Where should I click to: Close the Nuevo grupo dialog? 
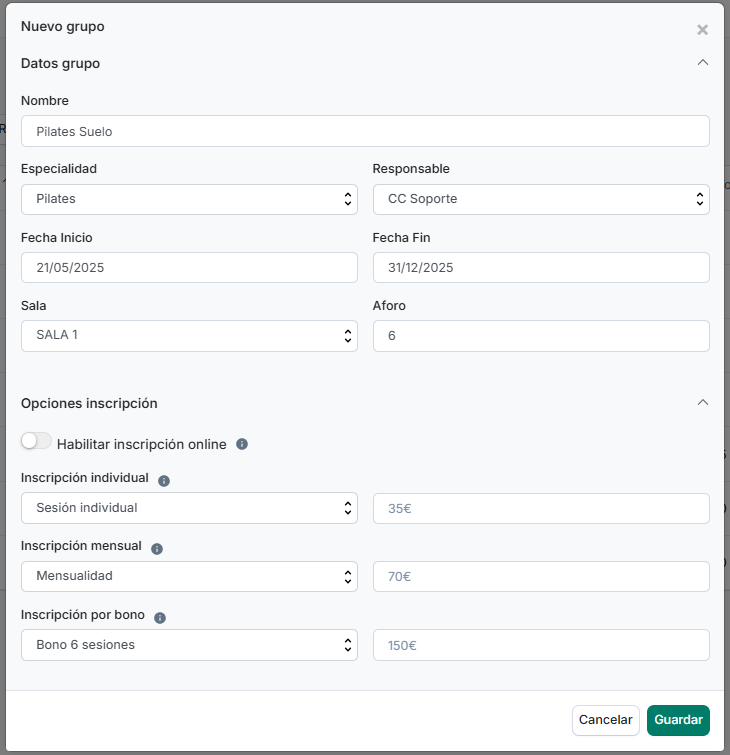pos(703,30)
